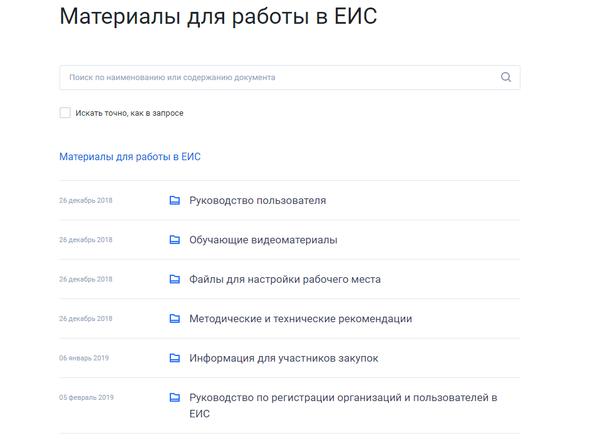Click folder icon for Информация для участников закупок
The image size is (600, 443).
[175, 358]
